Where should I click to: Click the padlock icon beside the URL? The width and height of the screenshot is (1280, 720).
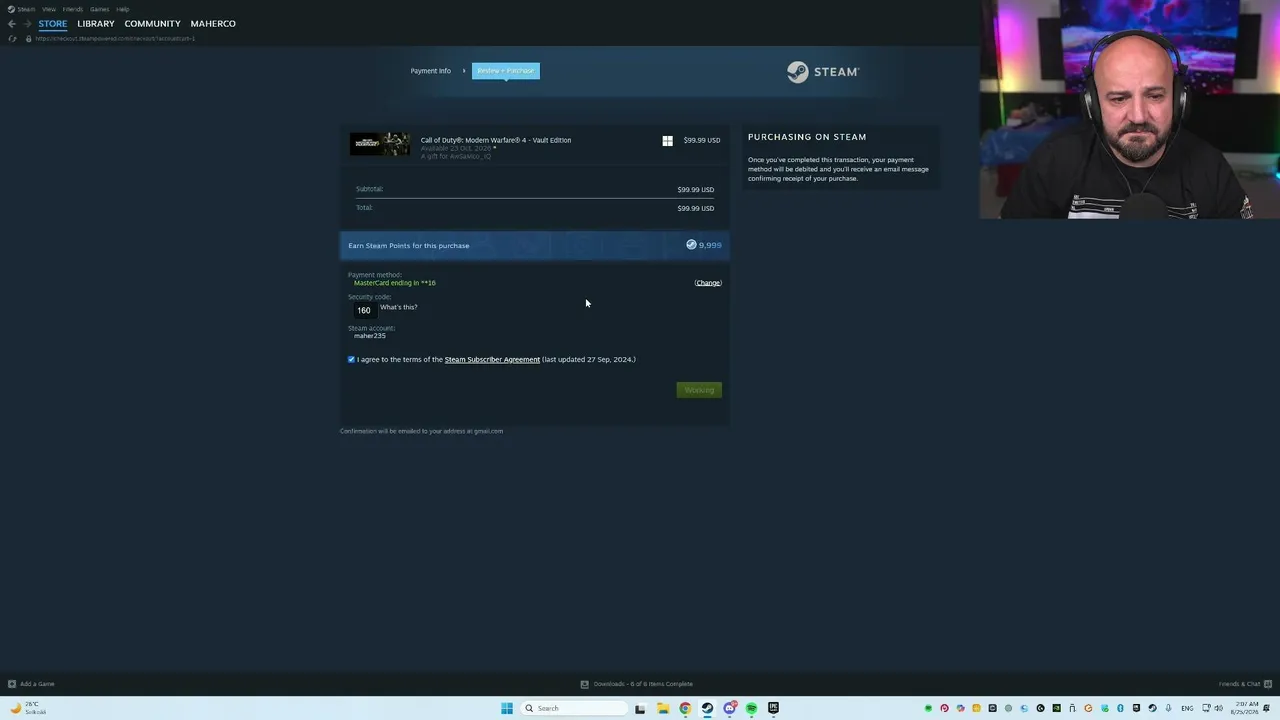(28, 39)
